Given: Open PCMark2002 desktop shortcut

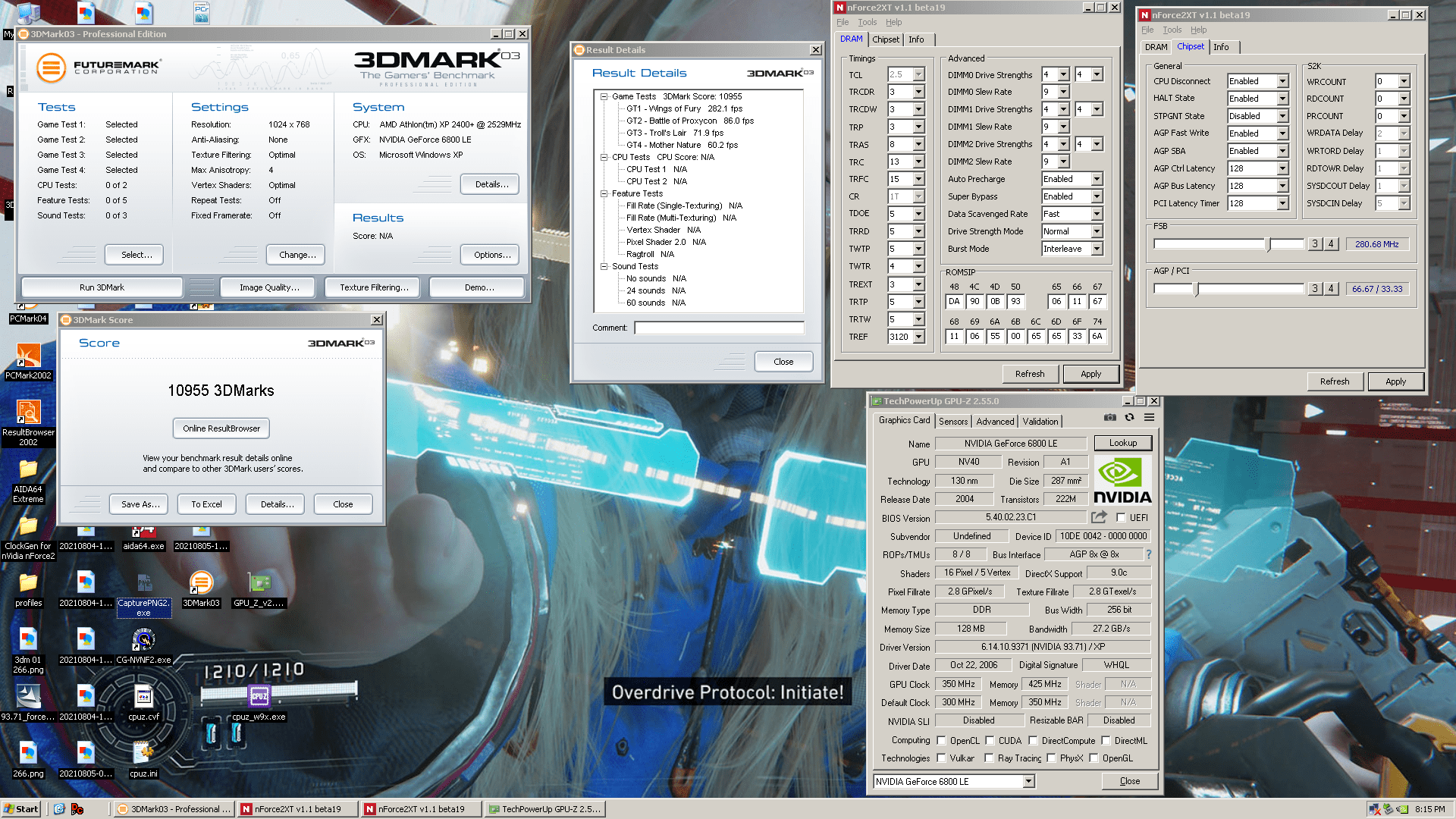Looking at the screenshot, I should 28,362.
